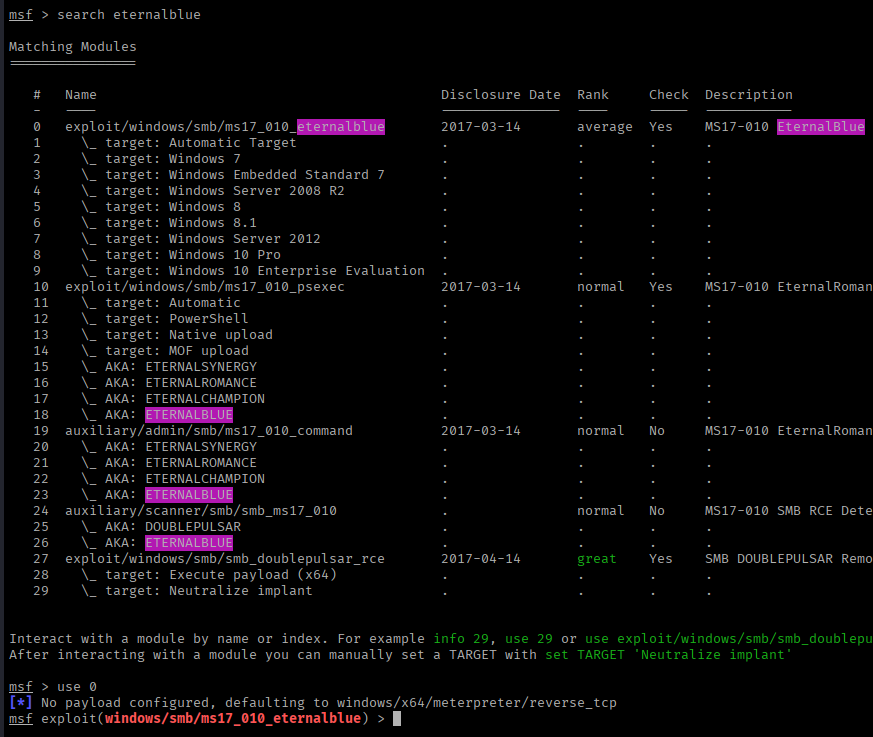Image resolution: width=873 pixels, height=737 pixels.
Task: Click disclosure date 2017-04-14
Action: coord(480,559)
